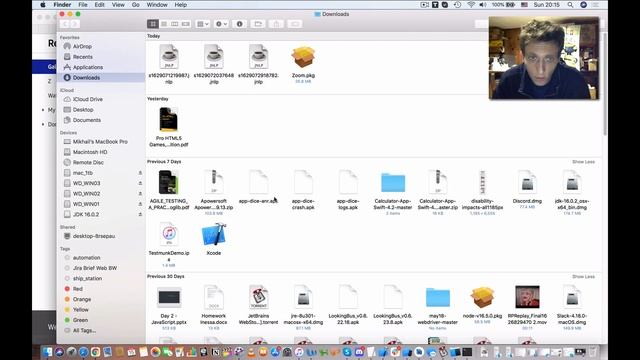The width and height of the screenshot is (640, 360).
Task: Click the New Folder toolbar button
Action: (x=258, y=24)
